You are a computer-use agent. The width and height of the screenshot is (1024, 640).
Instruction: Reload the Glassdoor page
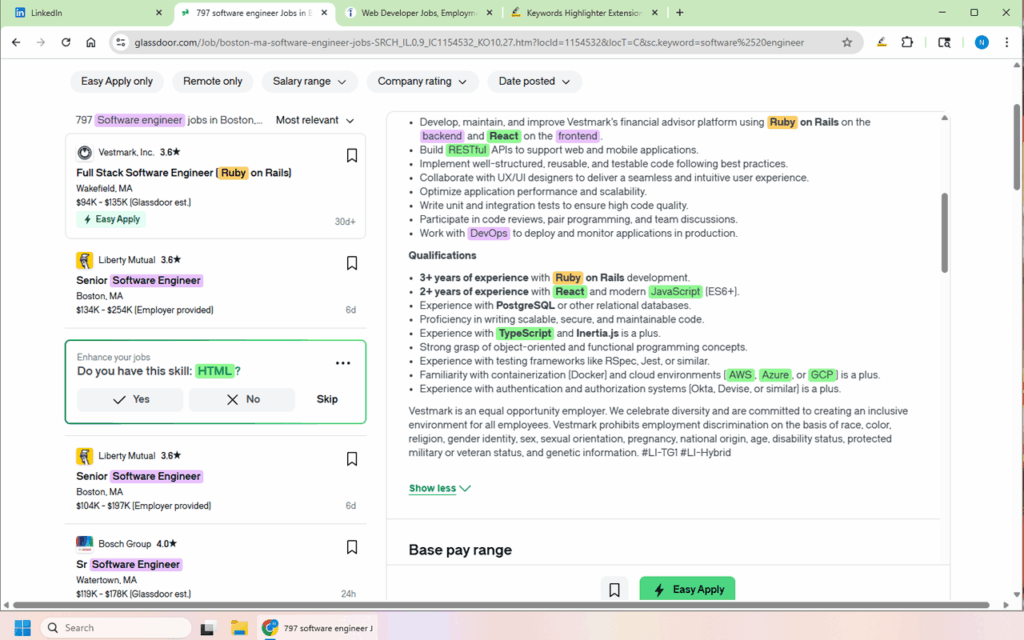pyautogui.click(x=66, y=42)
